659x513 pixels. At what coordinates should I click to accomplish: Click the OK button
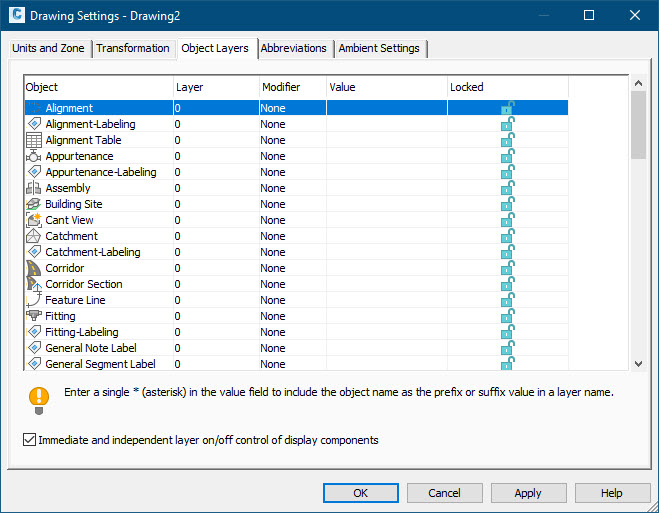(x=361, y=493)
